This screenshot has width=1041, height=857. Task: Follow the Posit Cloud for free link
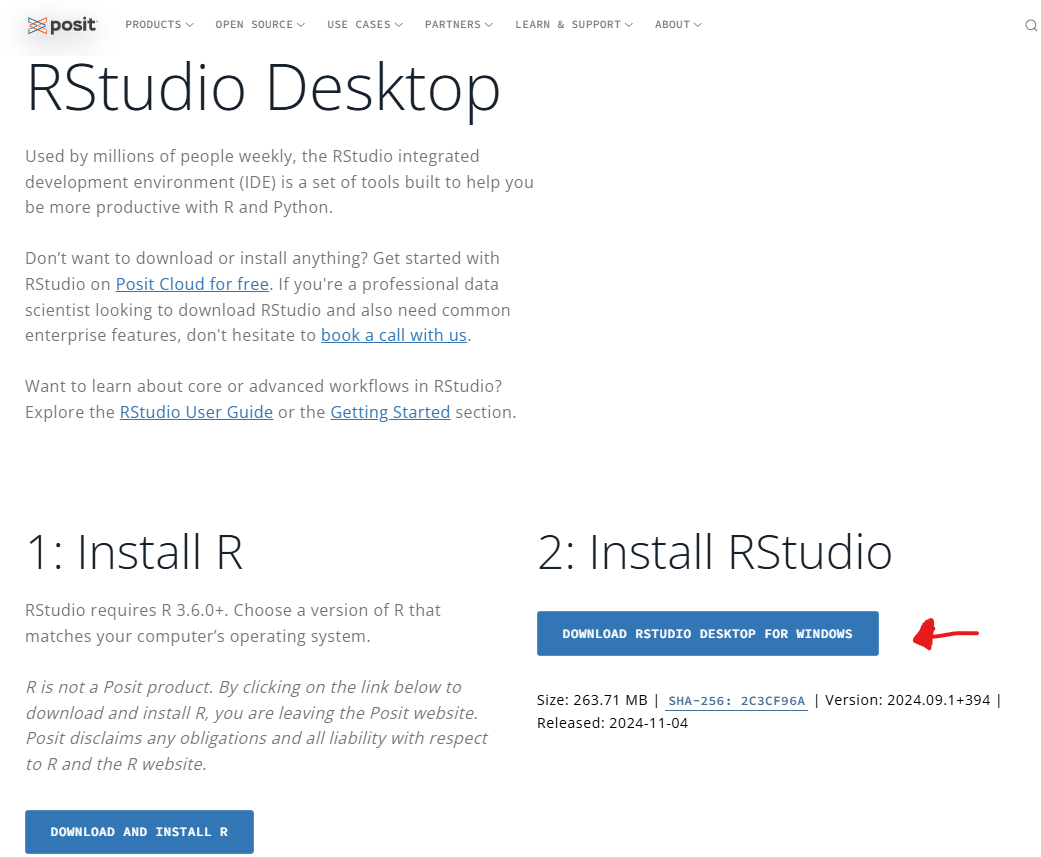click(192, 284)
